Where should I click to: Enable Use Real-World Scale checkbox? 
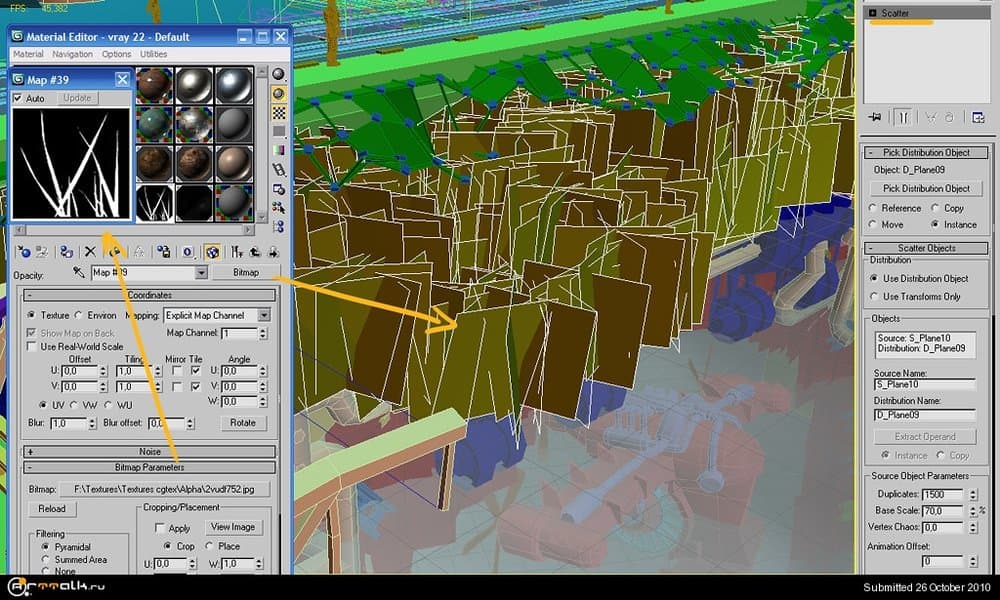32,346
